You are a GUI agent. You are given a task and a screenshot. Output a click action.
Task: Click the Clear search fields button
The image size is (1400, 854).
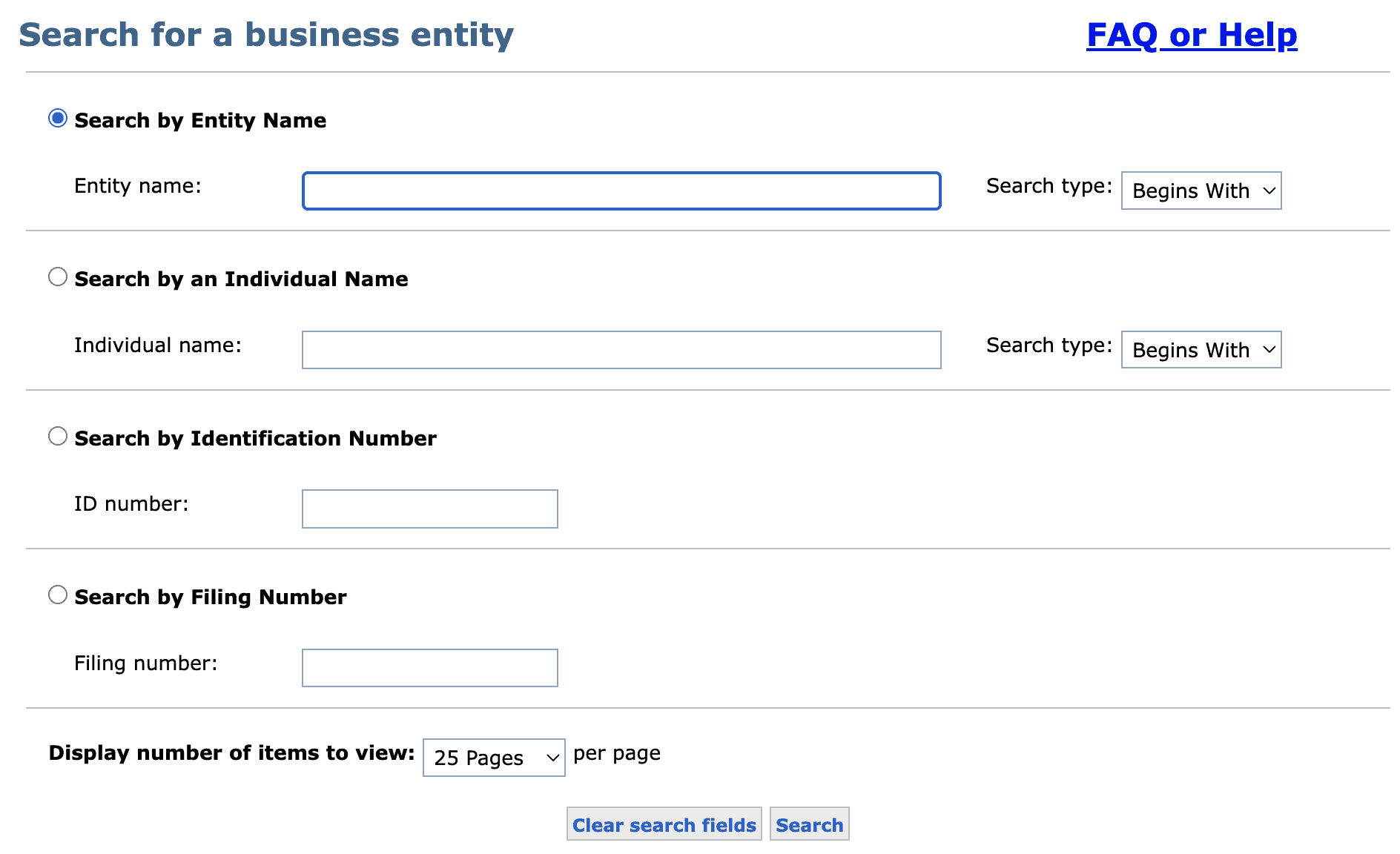664,824
